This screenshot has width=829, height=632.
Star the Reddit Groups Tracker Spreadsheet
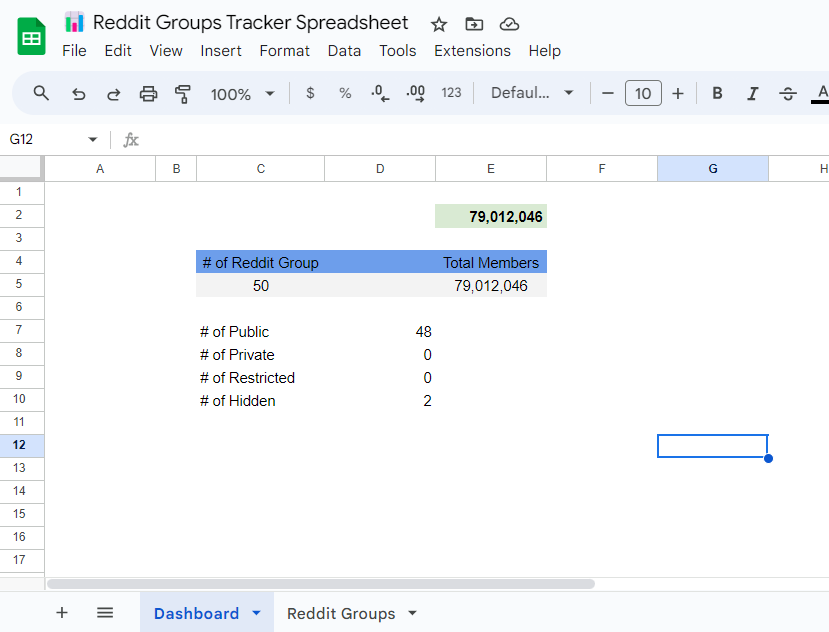click(x=439, y=24)
